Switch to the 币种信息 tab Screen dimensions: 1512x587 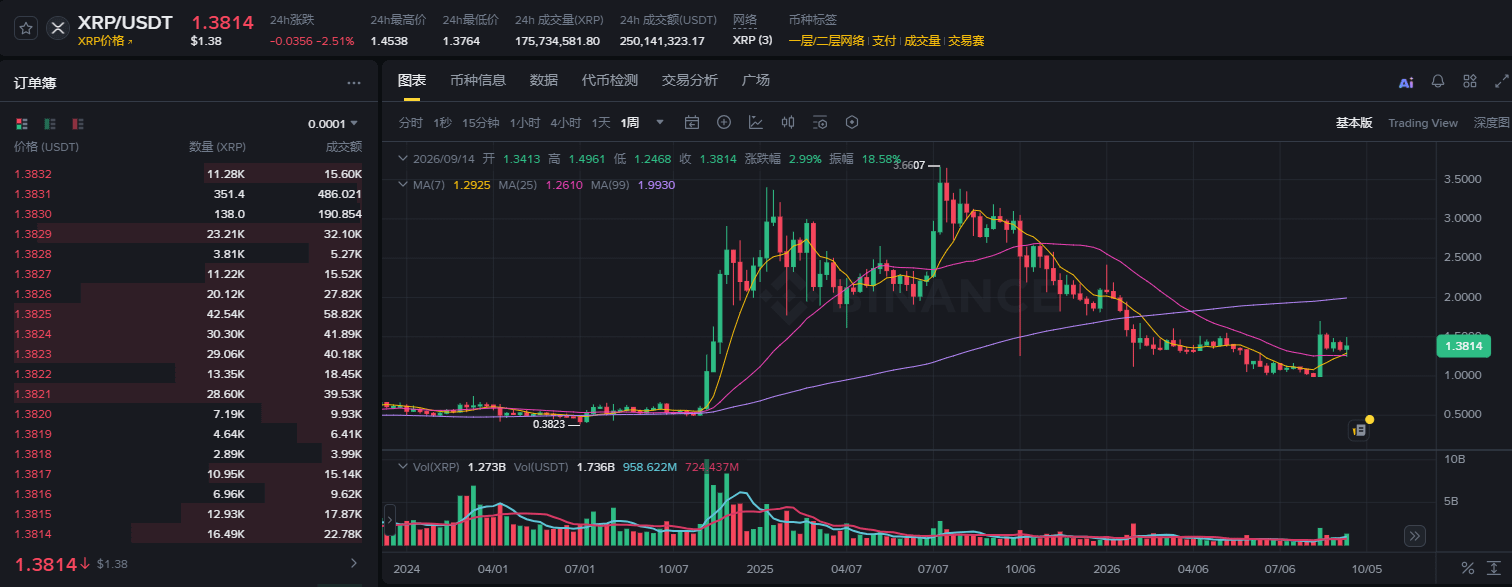tap(478, 80)
